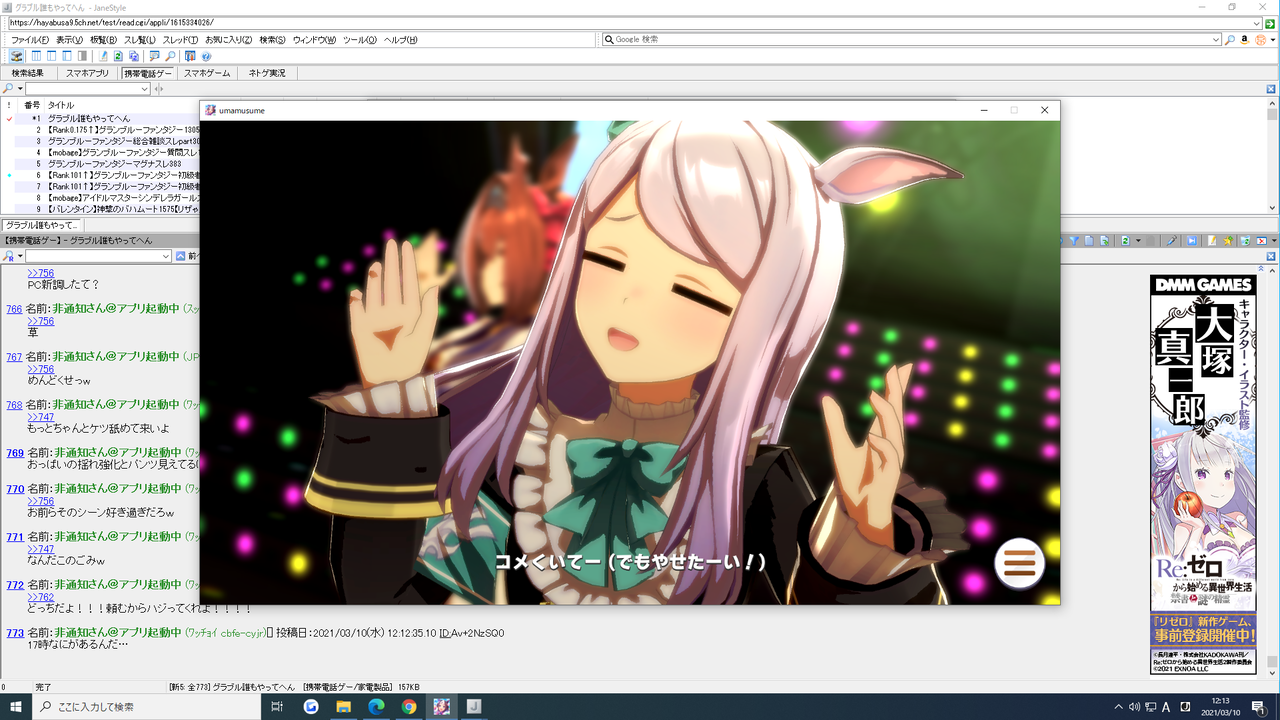Image resolution: width=1280 pixels, height=720 pixels.
Task: Click the タイトル column header
Action: click(61, 105)
